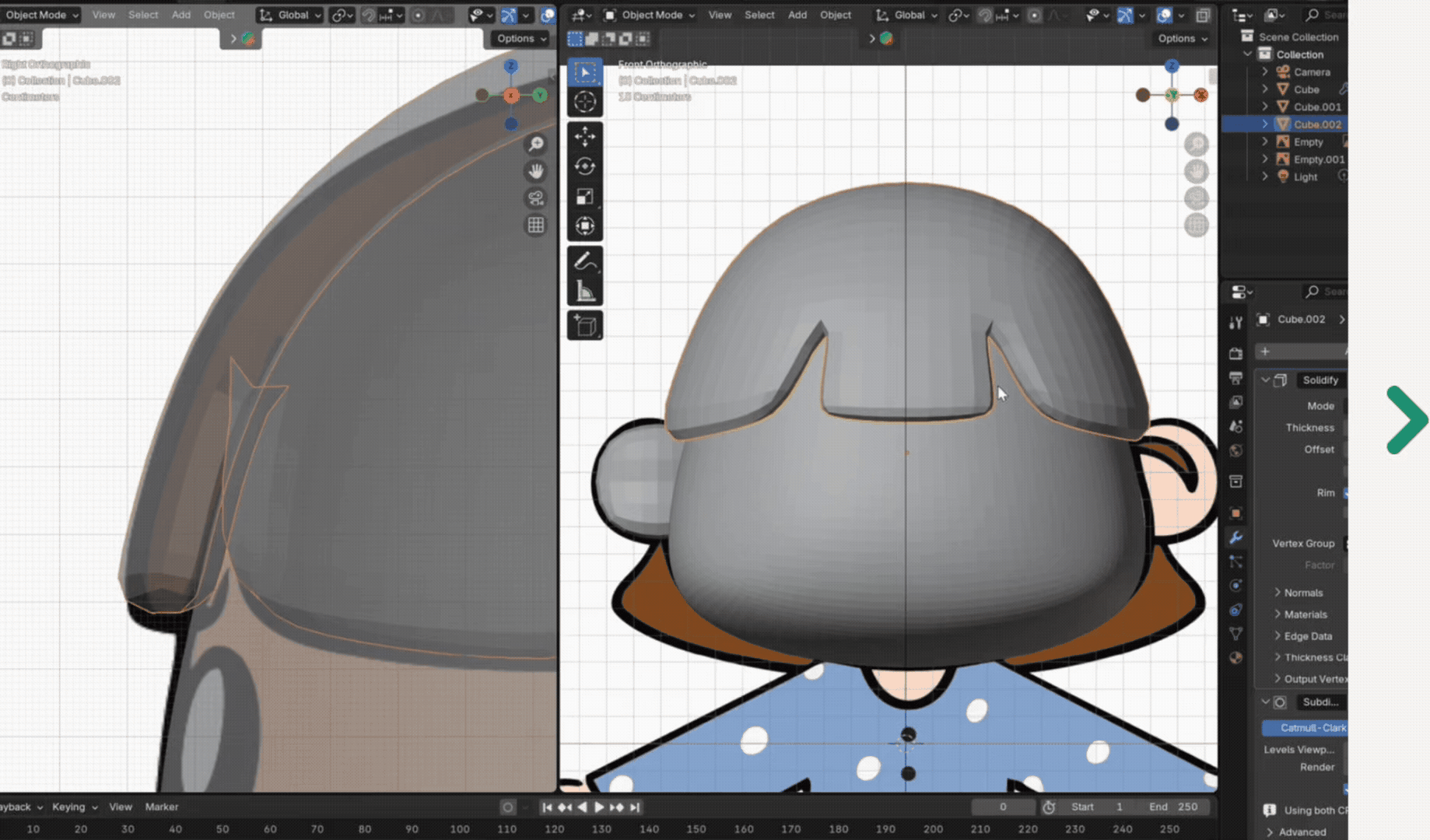Open Object menu in left viewport

coord(219,15)
